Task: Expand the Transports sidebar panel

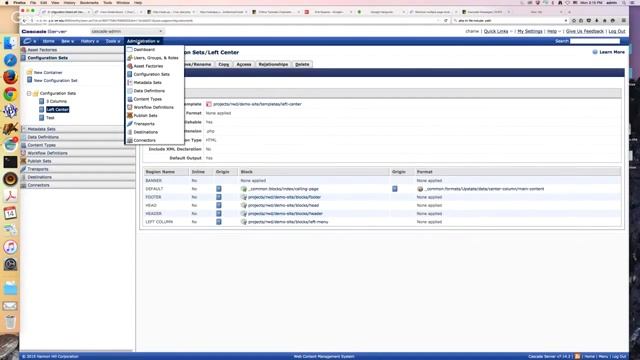Action: [x=78, y=169]
